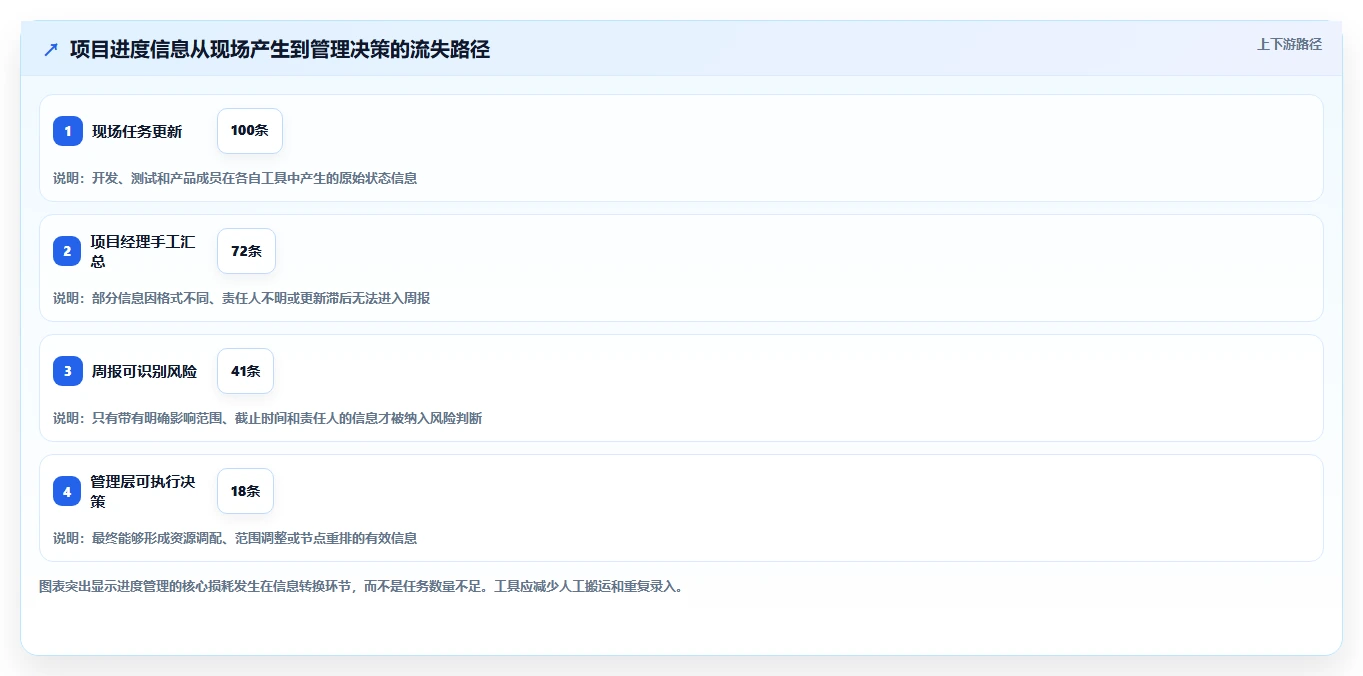Click the 周报可识别风险 stage label
The image size is (1363, 676).
(x=144, y=371)
